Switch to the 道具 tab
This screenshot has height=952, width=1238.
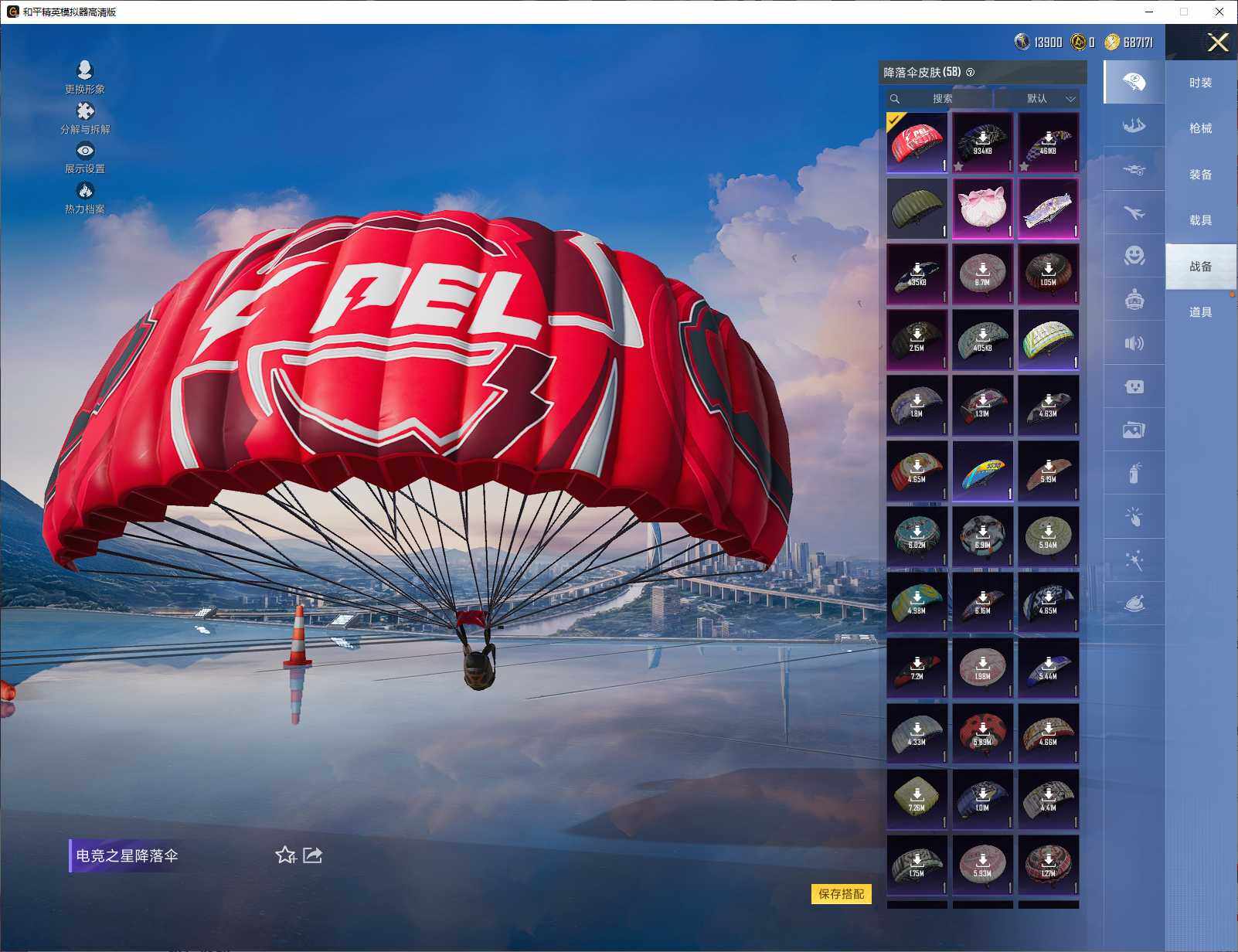pos(1201,312)
